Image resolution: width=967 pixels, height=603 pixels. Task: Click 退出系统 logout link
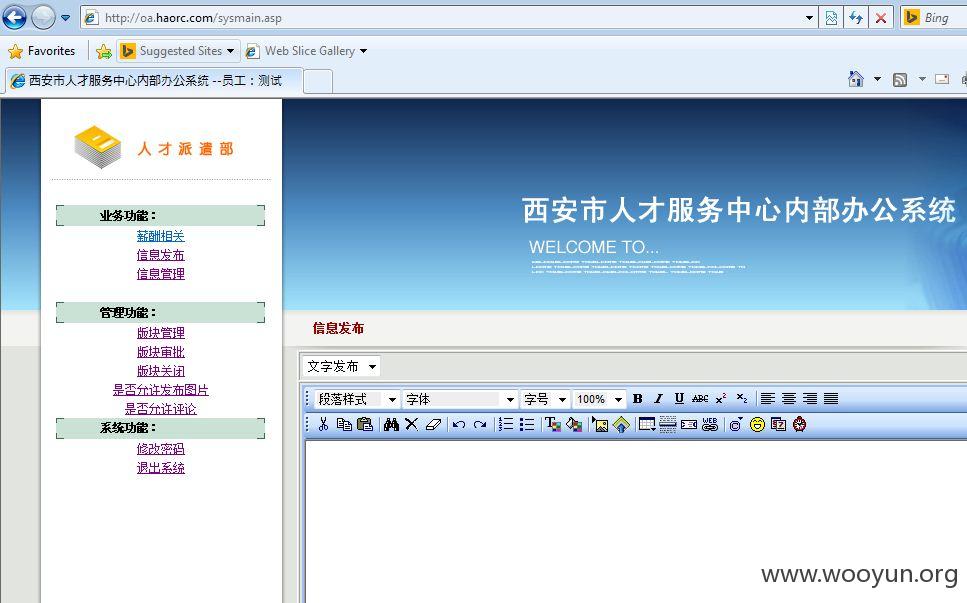160,467
